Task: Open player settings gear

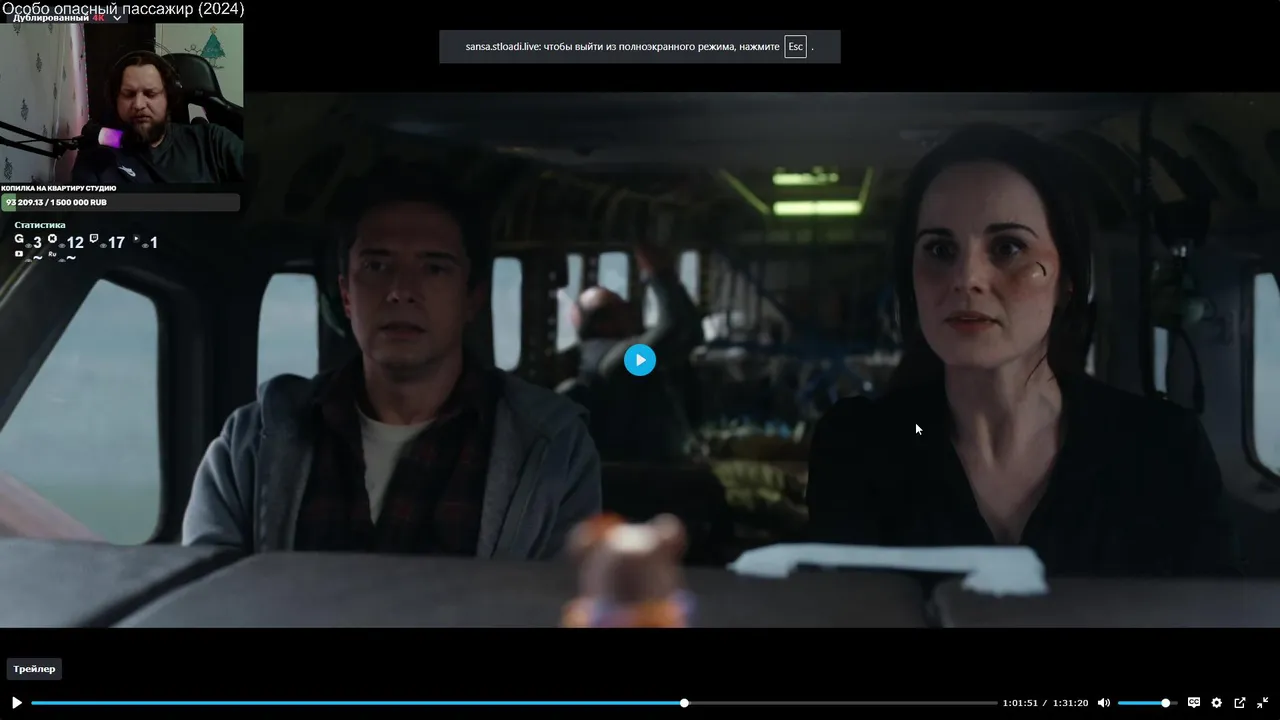Action: pos(1217,703)
